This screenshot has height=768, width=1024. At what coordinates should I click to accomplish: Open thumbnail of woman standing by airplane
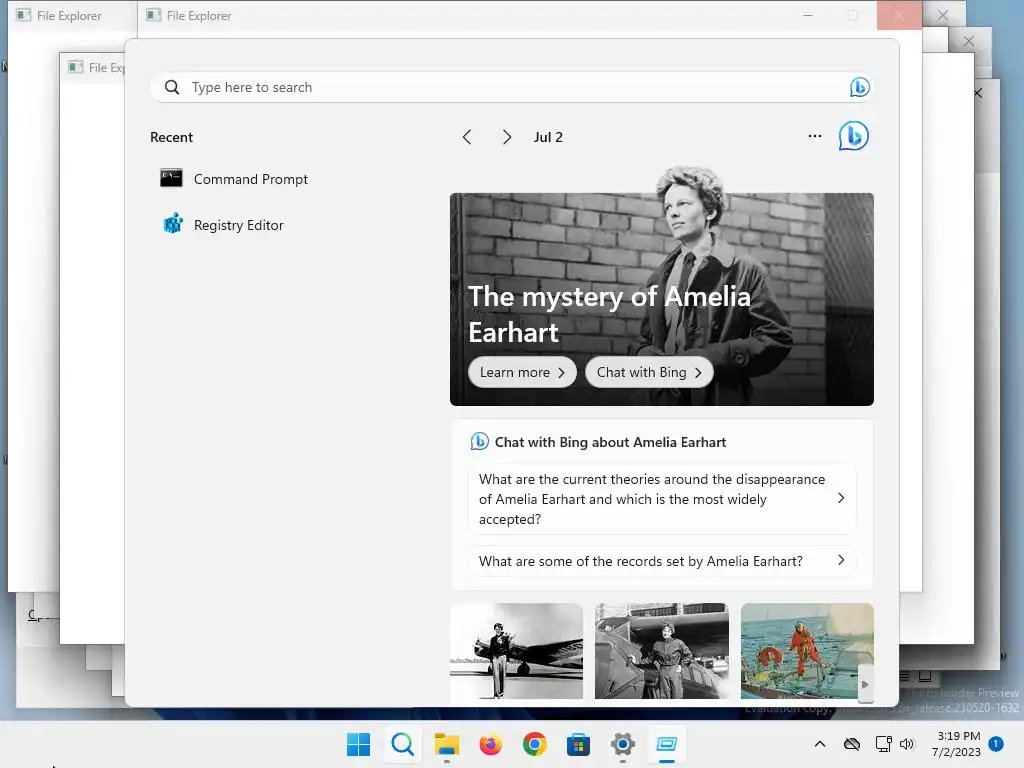tap(516, 651)
